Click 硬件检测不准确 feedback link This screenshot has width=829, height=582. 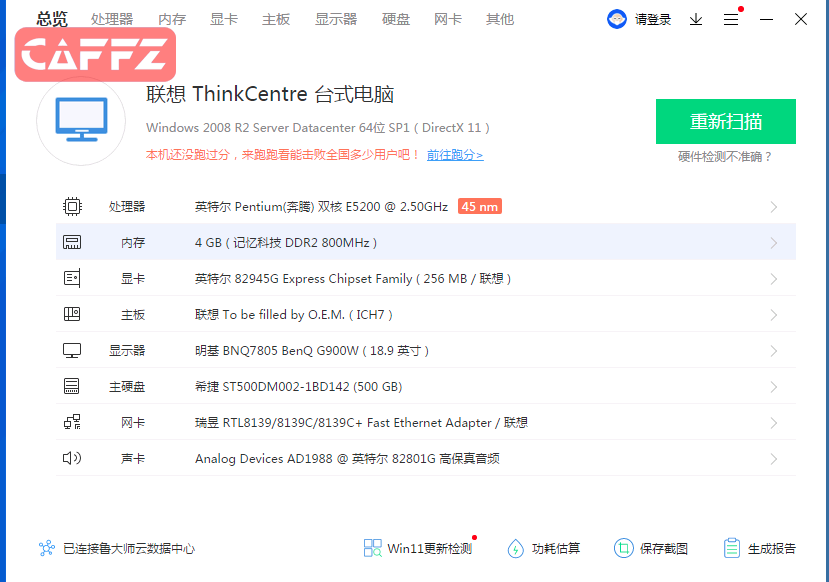coord(726,157)
